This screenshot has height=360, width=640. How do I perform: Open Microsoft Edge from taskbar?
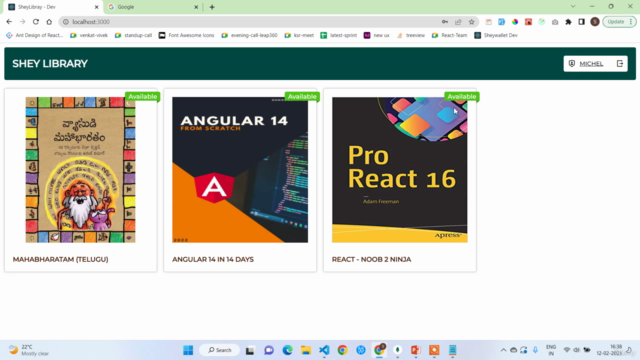tap(287, 350)
